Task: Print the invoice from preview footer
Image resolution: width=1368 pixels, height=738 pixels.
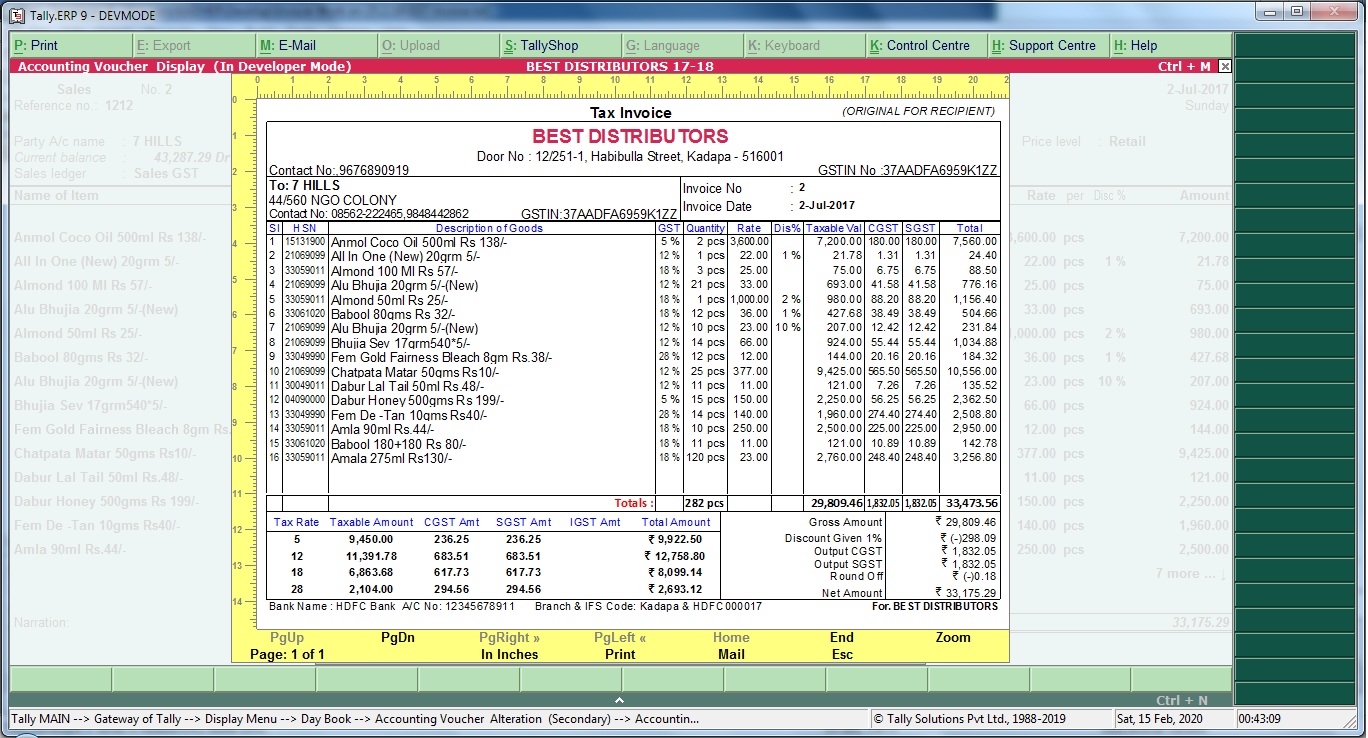Action: point(620,654)
